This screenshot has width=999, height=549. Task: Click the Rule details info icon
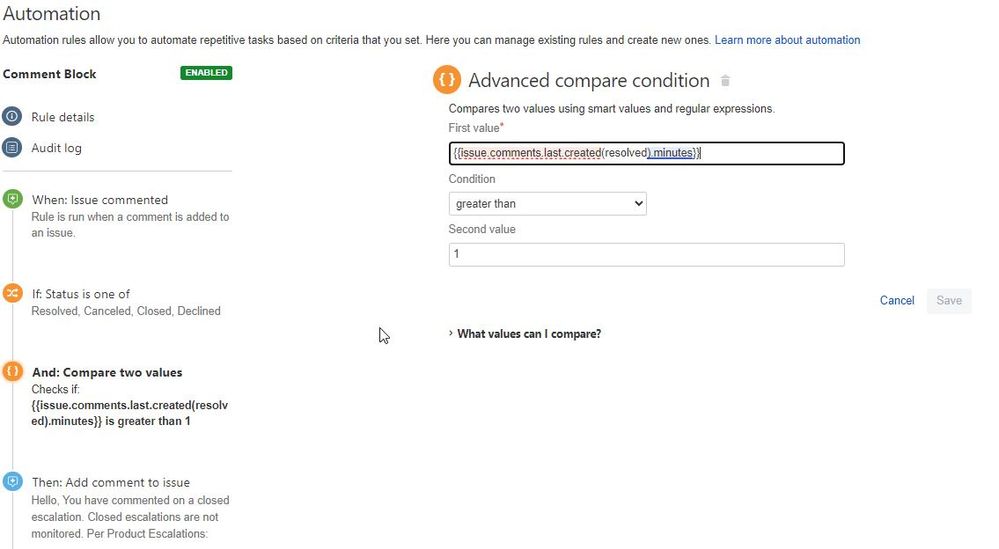[12, 117]
